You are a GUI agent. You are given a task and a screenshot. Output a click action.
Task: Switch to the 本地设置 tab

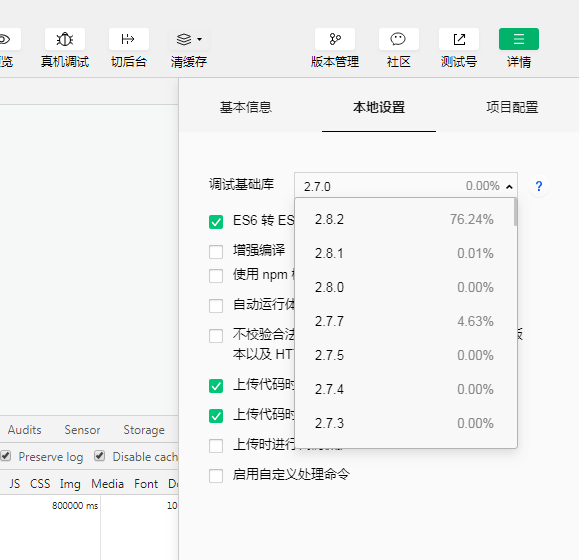(x=379, y=107)
